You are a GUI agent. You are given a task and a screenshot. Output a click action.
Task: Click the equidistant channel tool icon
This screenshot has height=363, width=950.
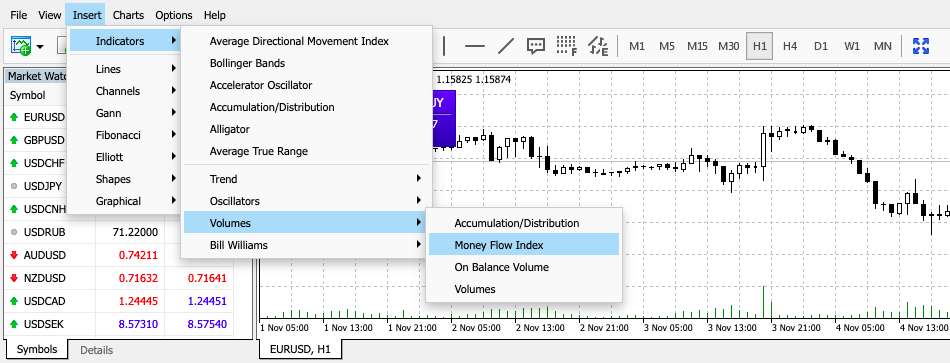coord(599,46)
